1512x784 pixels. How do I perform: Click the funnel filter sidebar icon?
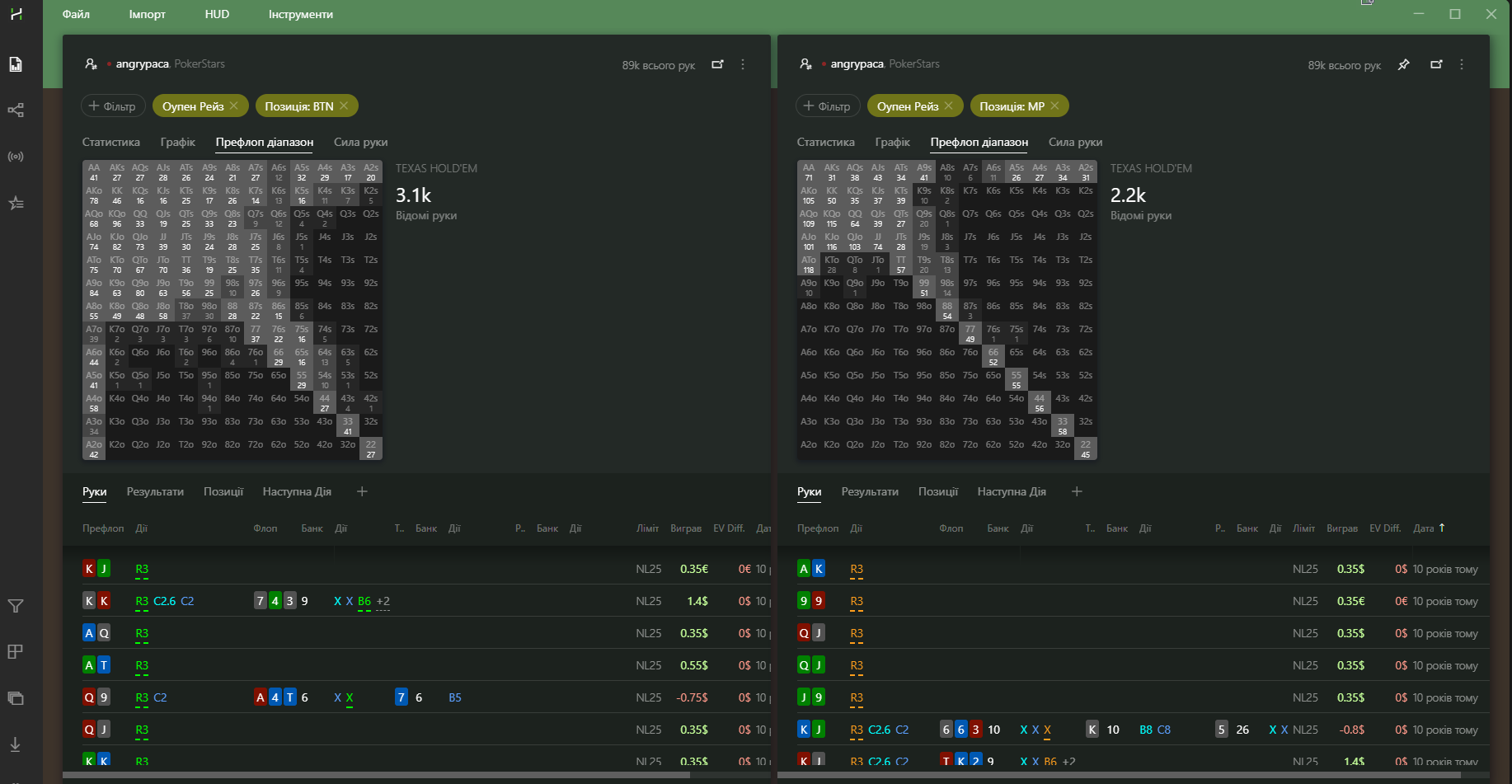point(16,606)
